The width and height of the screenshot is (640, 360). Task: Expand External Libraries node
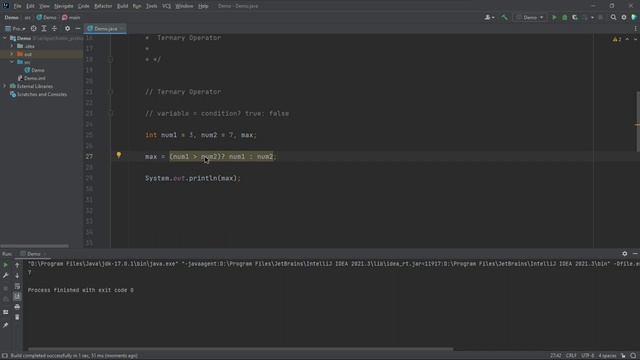coord(5,86)
